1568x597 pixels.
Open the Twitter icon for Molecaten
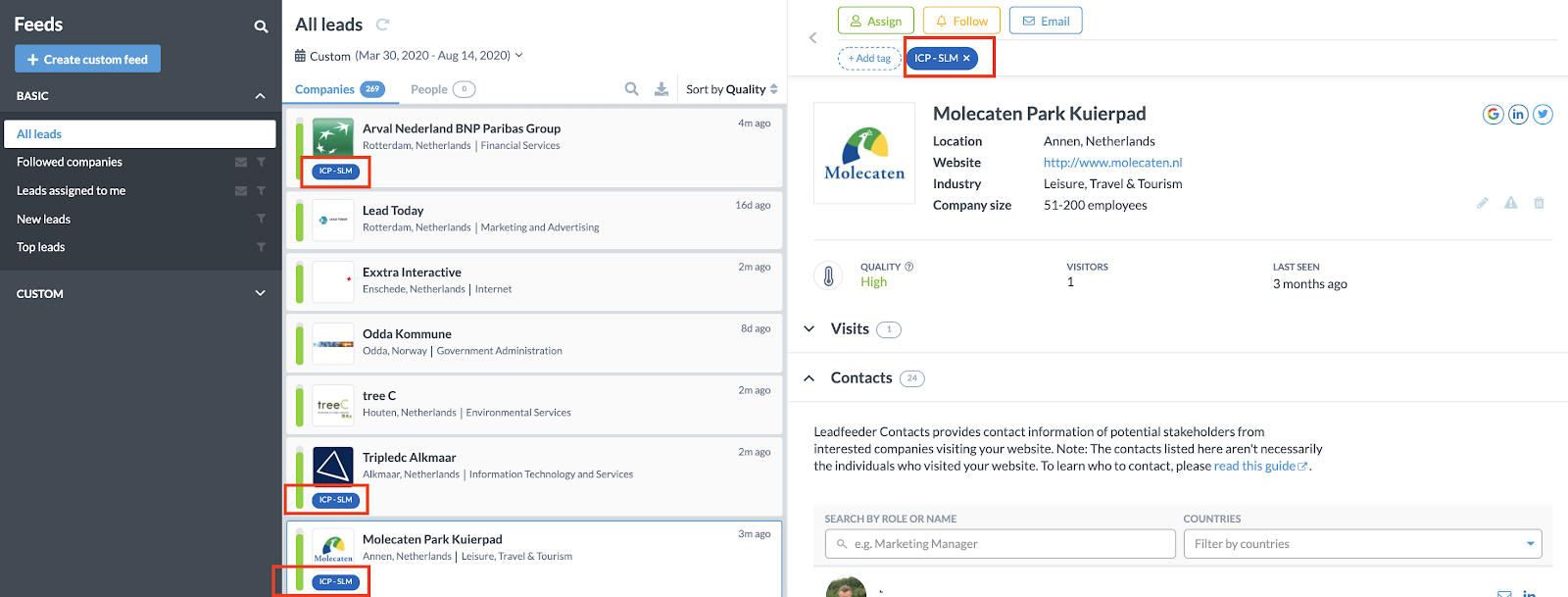pos(1543,115)
